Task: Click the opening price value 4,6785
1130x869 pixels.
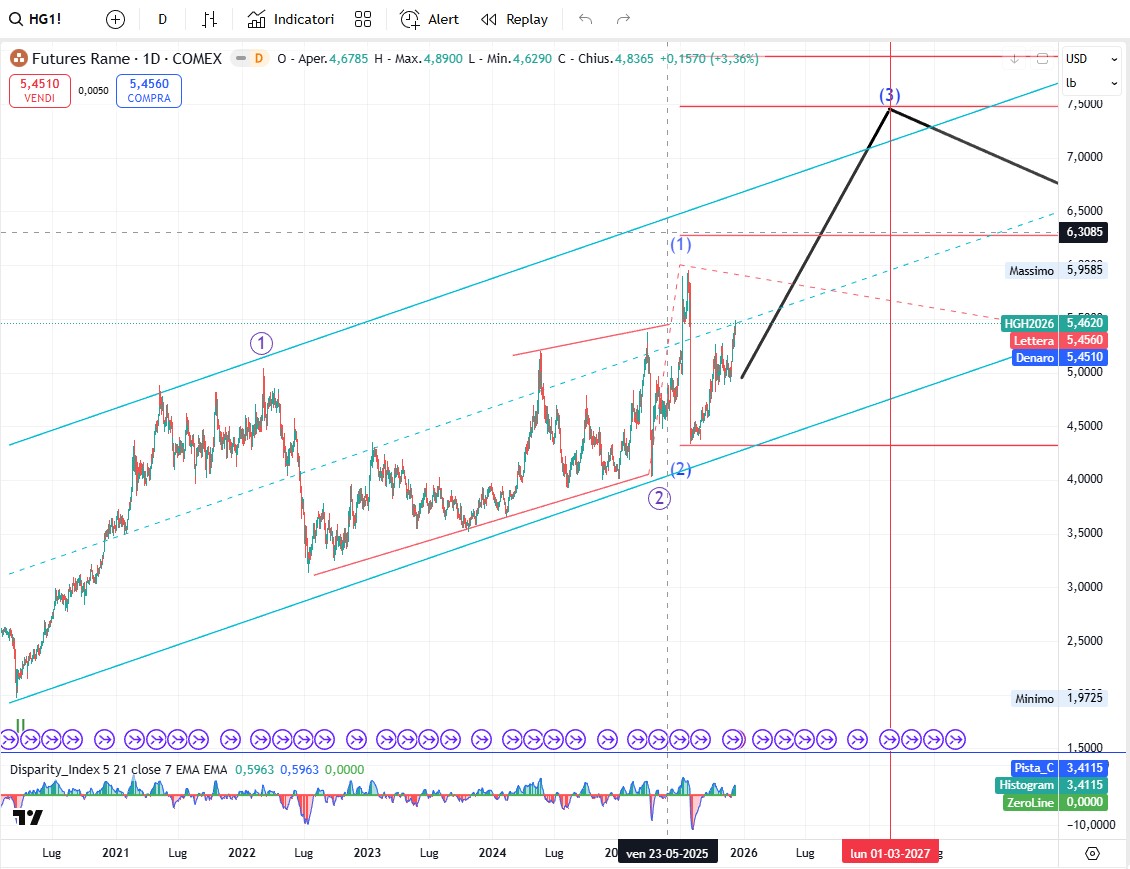Action: [x=349, y=58]
